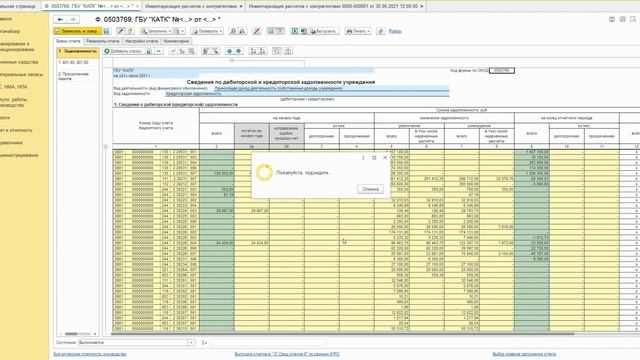Viewport: 640px width, 360px height.
Task: Open the 'Печать' print dropdown
Action: coord(358,31)
